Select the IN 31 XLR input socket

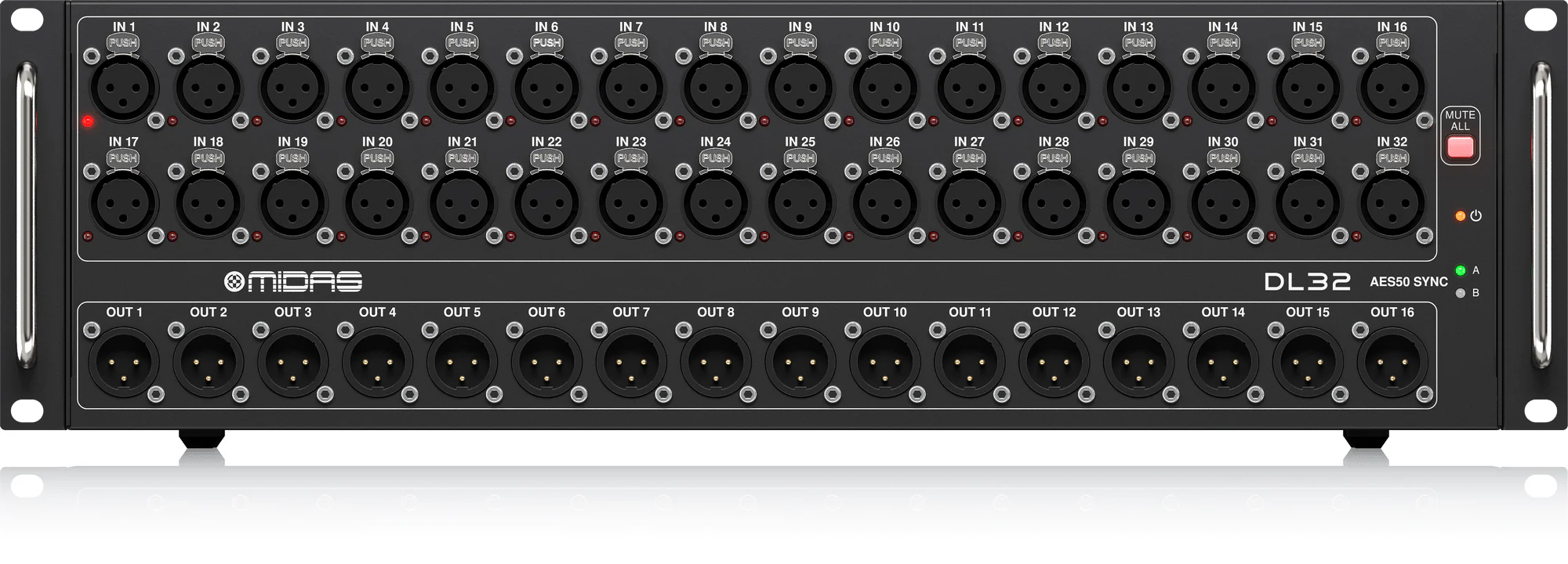click(1308, 203)
